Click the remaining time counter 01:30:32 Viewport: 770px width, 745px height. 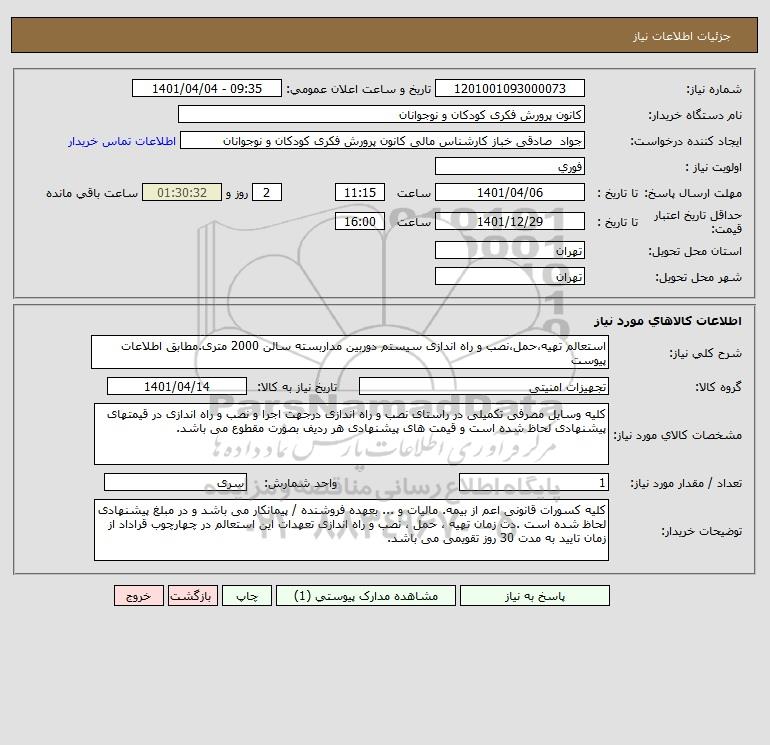[182, 193]
